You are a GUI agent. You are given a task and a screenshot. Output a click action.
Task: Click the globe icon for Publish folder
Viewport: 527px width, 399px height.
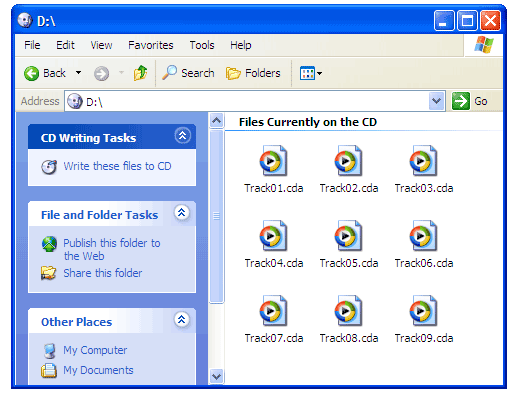(x=49, y=244)
